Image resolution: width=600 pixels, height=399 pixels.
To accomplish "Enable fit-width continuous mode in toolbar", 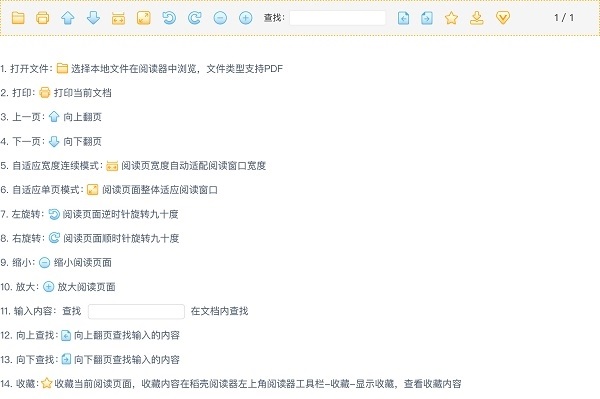I will pos(118,18).
